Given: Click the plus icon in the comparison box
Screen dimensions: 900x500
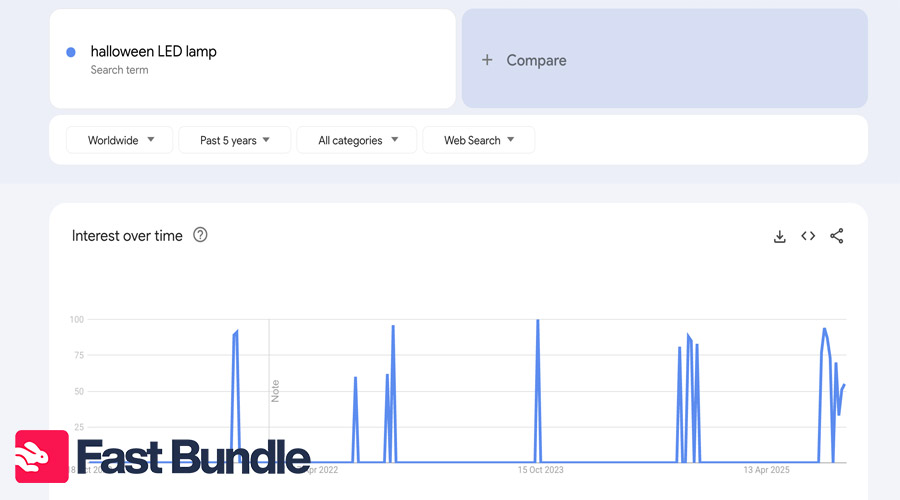Looking at the screenshot, I should (487, 60).
